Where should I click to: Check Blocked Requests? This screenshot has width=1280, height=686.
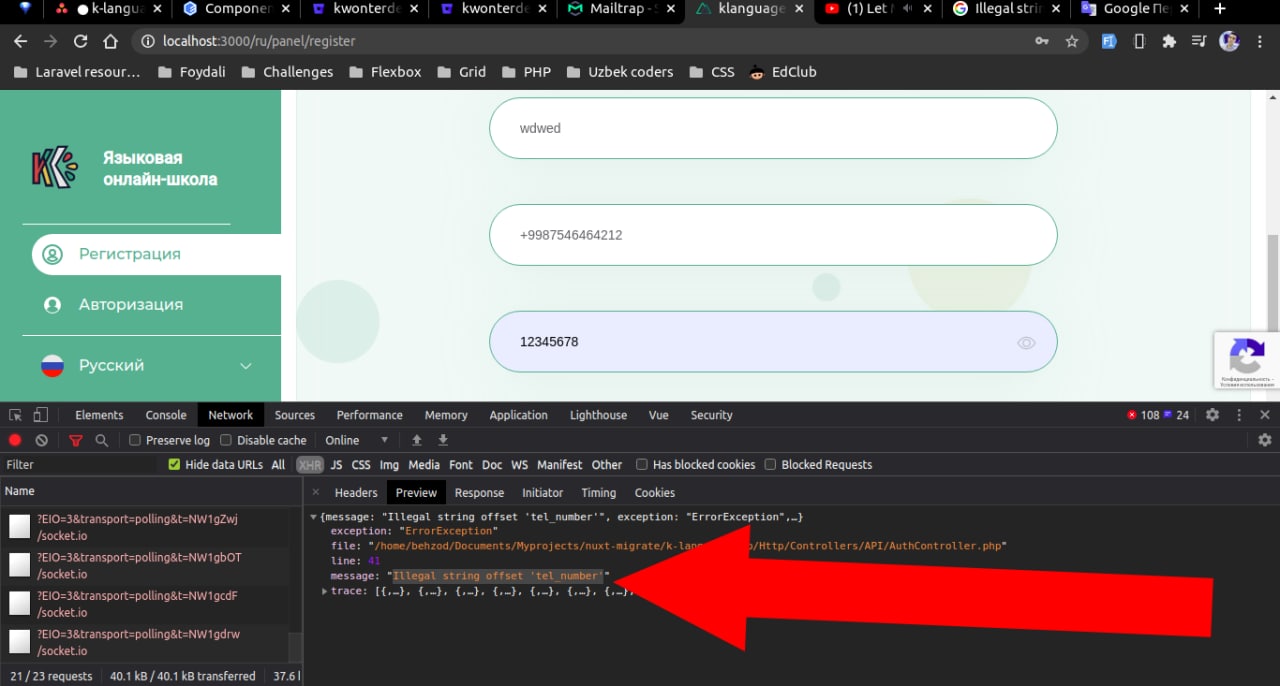point(770,465)
